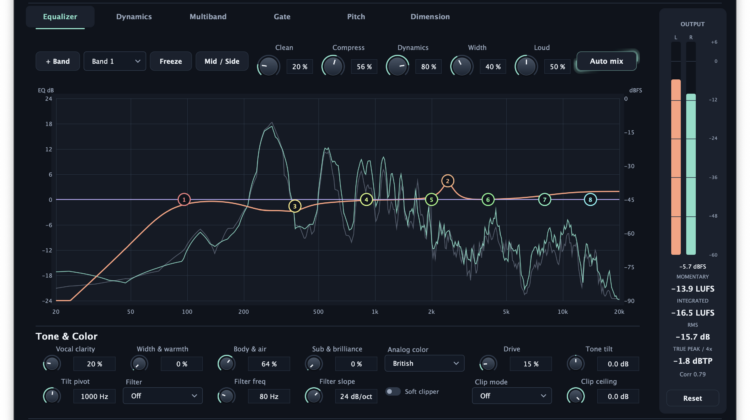Toggle Mid / Side mode
Image resolution: width=750 pixels, height=420 pixels.
(222, 61)
